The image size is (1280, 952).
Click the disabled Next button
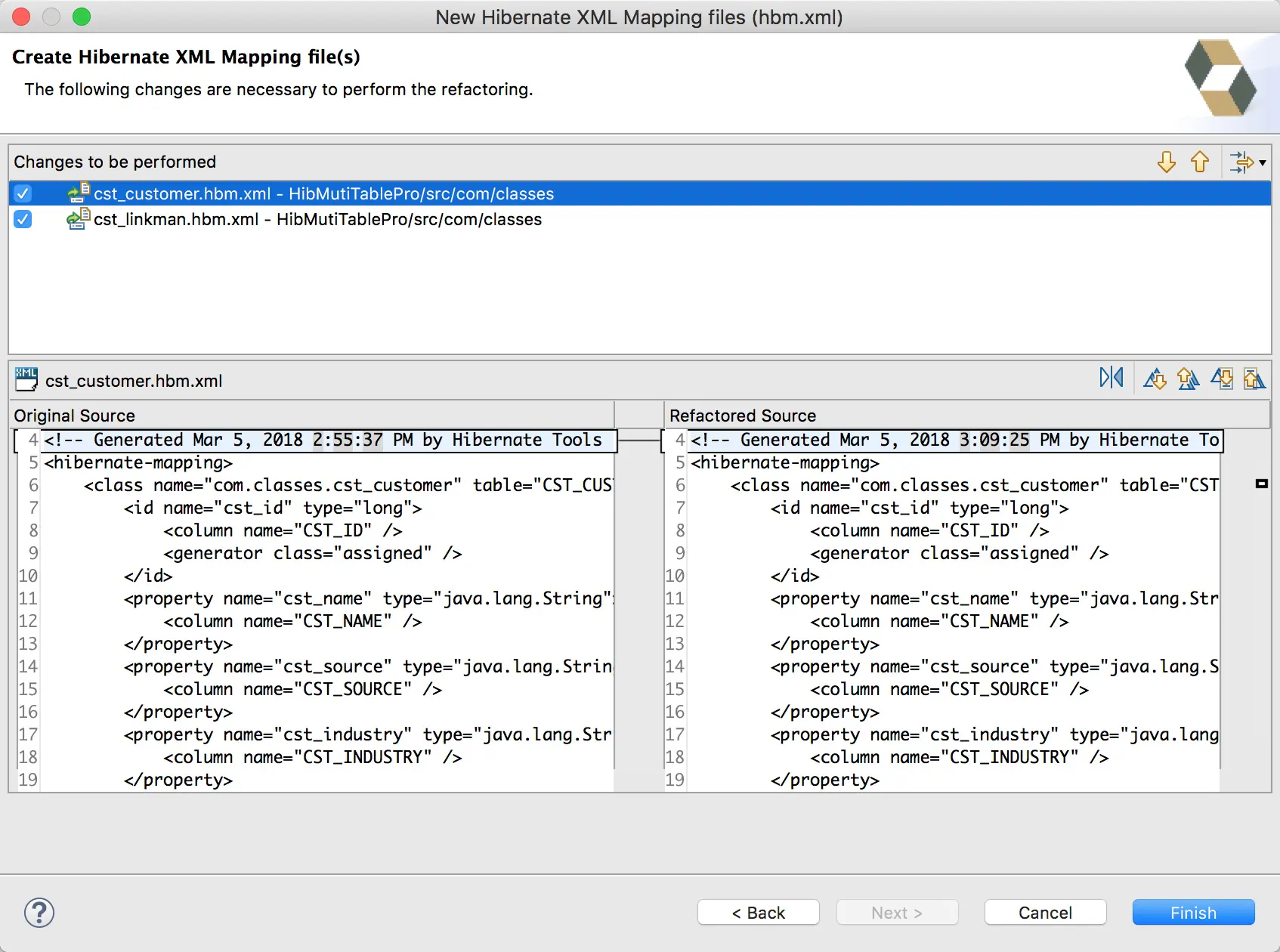(898, 912)
